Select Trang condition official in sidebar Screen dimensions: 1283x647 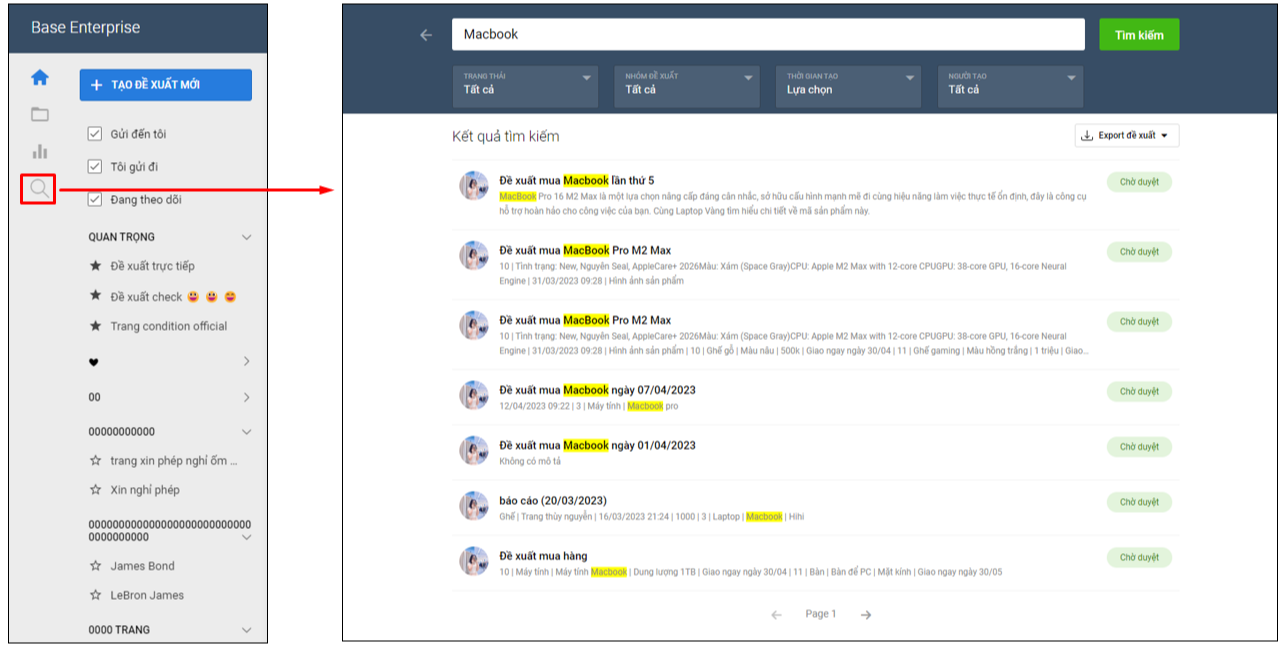click(x=169, y=326)
